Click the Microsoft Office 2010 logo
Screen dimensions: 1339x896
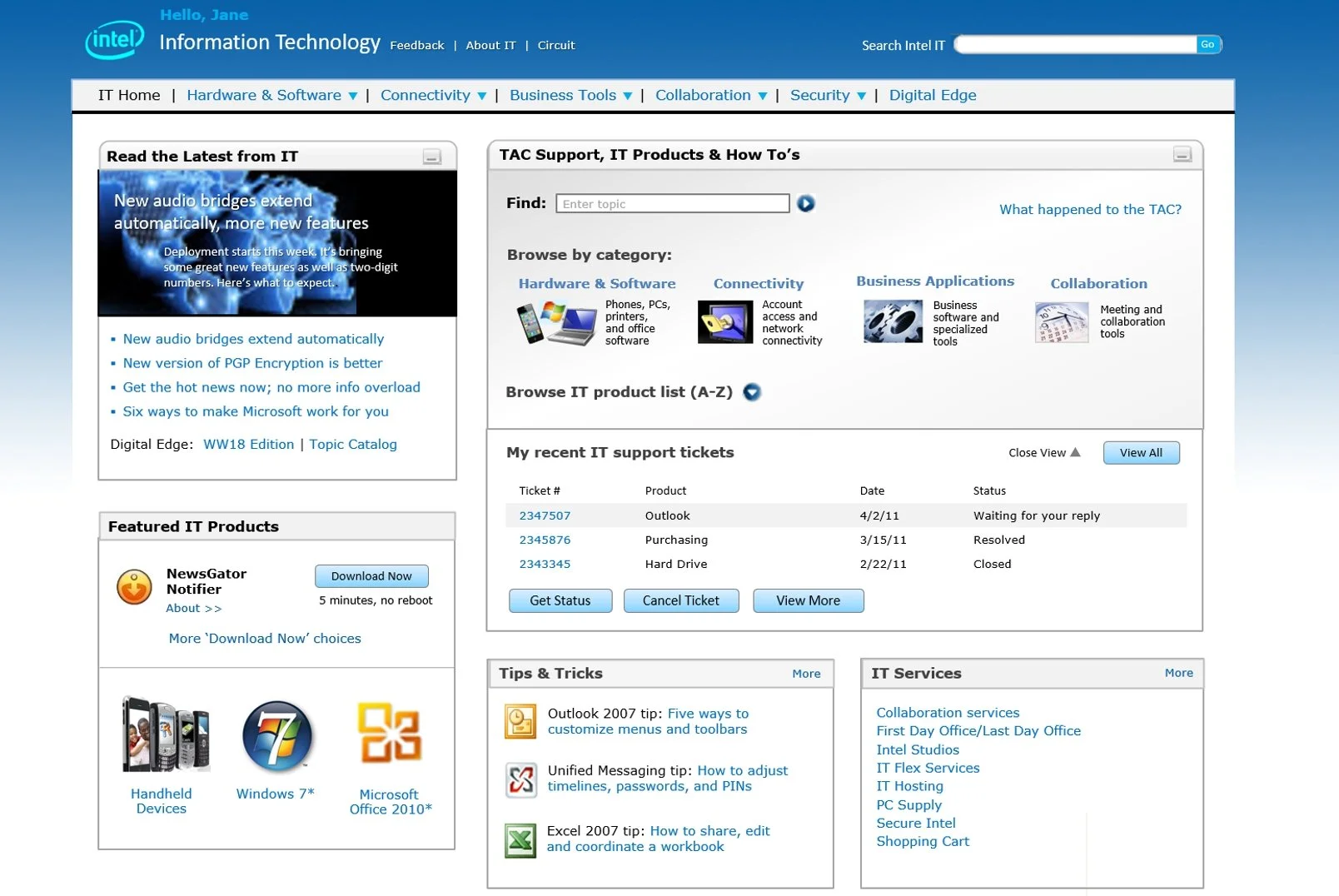[389, 733]
